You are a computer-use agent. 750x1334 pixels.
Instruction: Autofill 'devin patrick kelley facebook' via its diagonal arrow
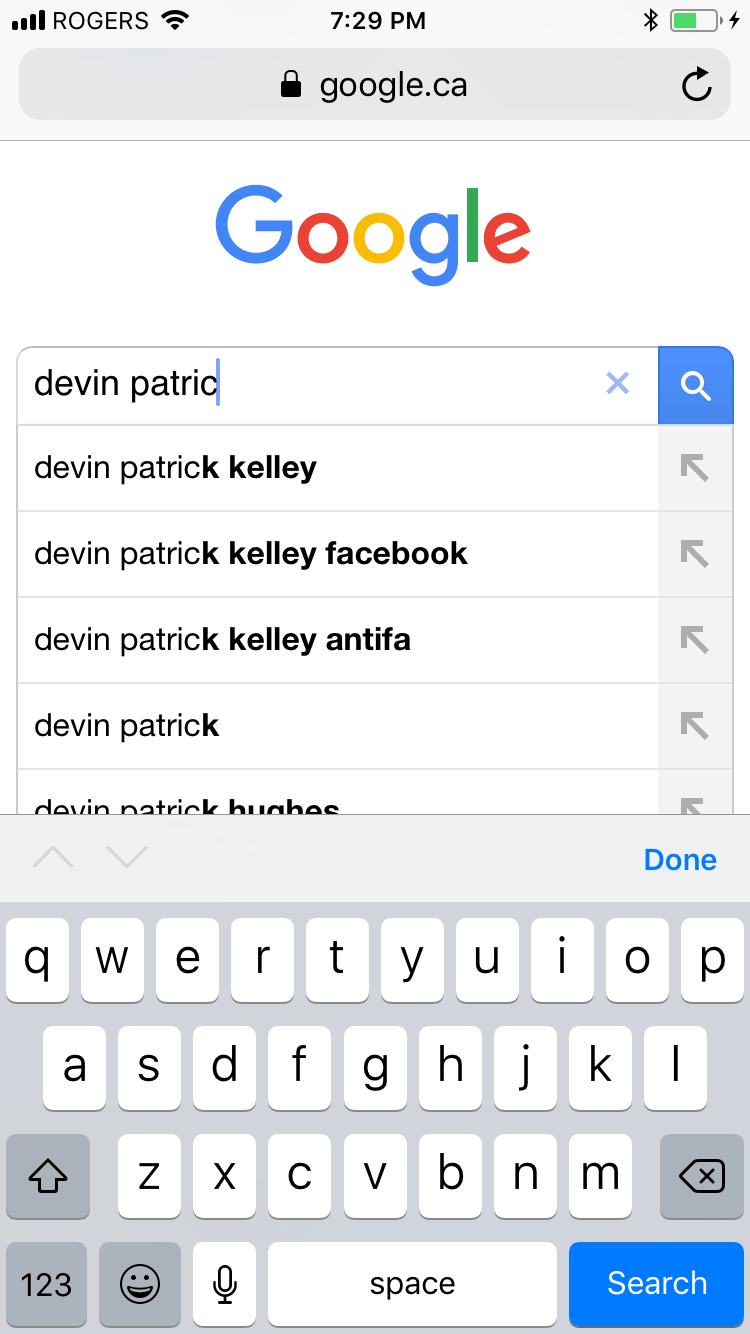(x=695, y=554)
